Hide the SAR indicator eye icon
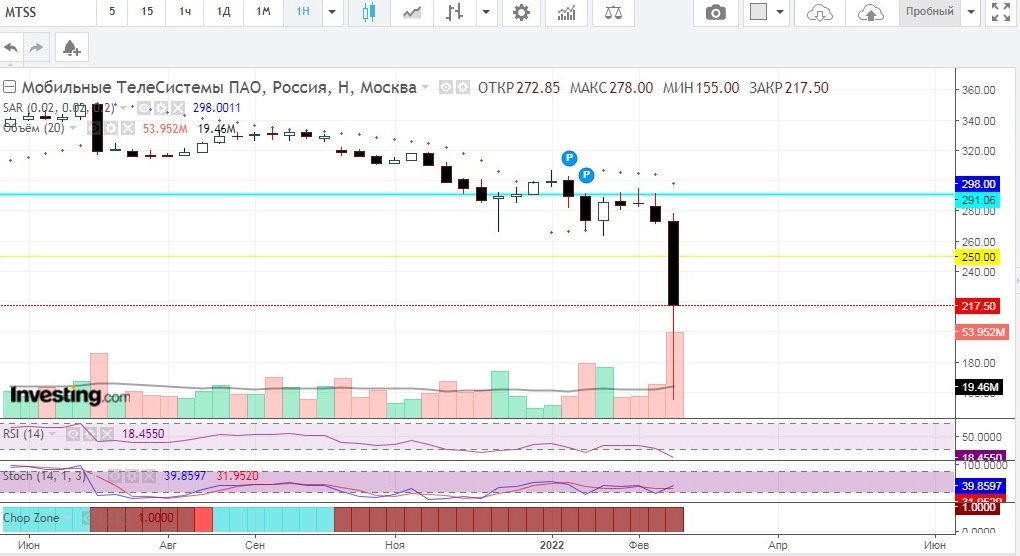 pyautogui.click(x=144, y=108)
